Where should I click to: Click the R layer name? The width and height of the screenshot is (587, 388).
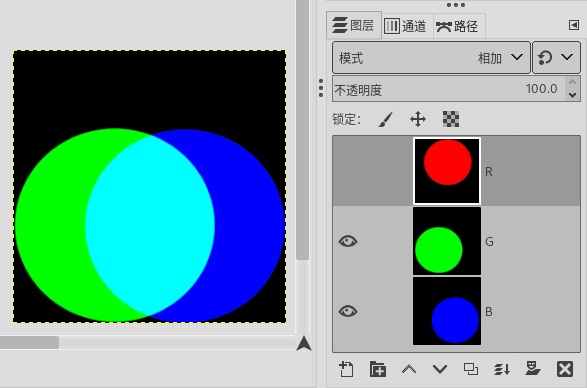coord(489,172)
